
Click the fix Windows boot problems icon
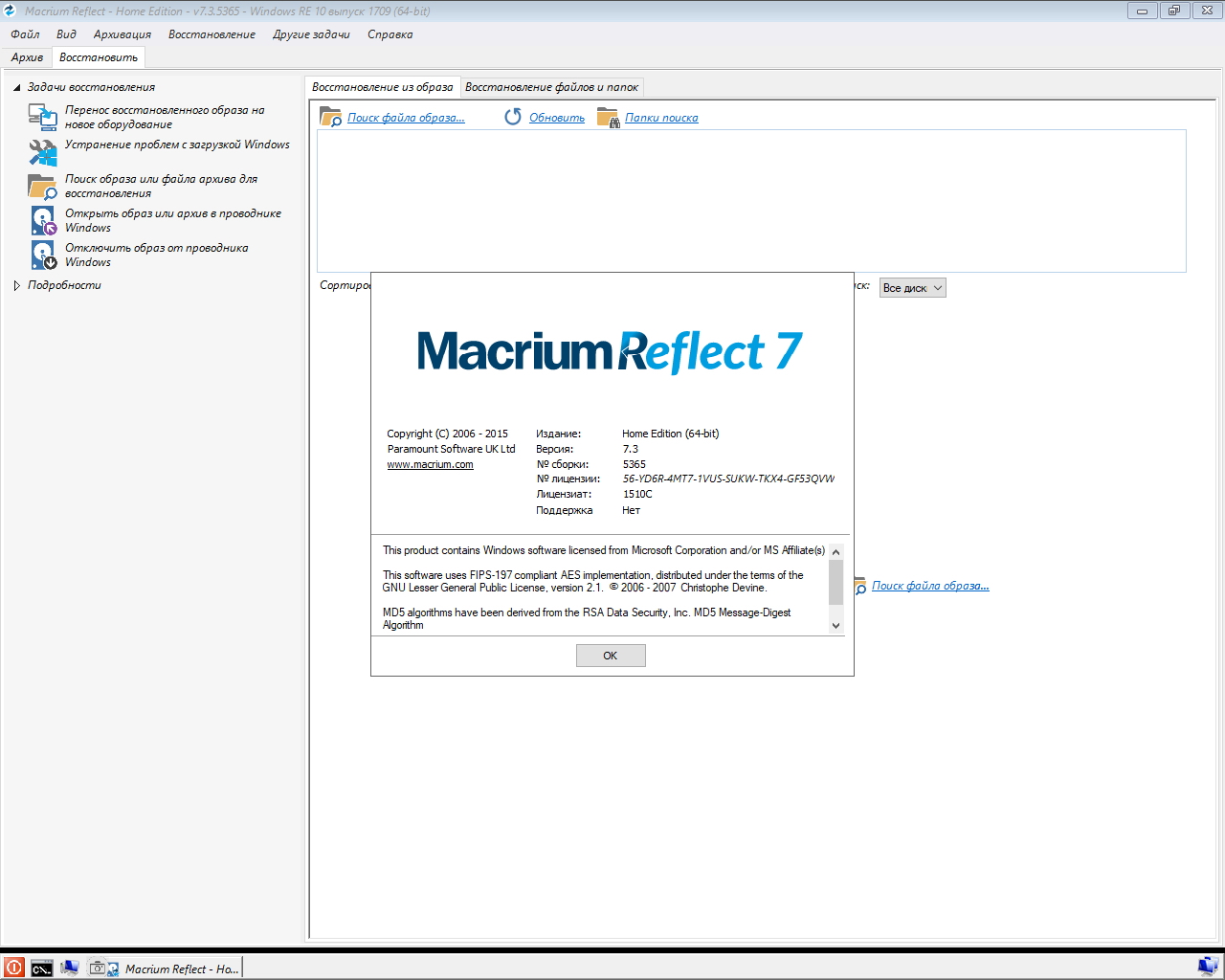43,152
